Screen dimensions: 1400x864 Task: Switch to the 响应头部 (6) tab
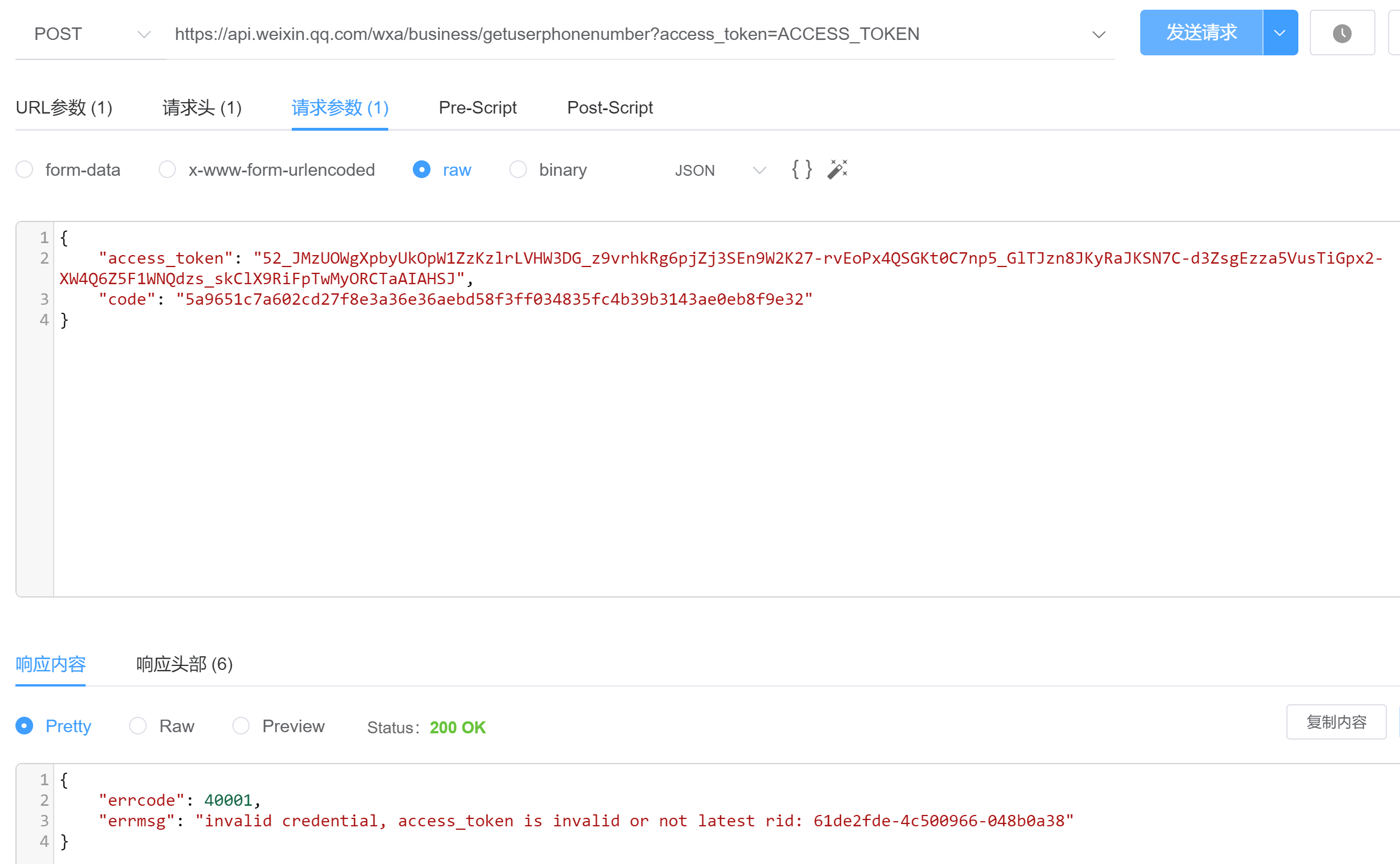[x=184, y=664]
